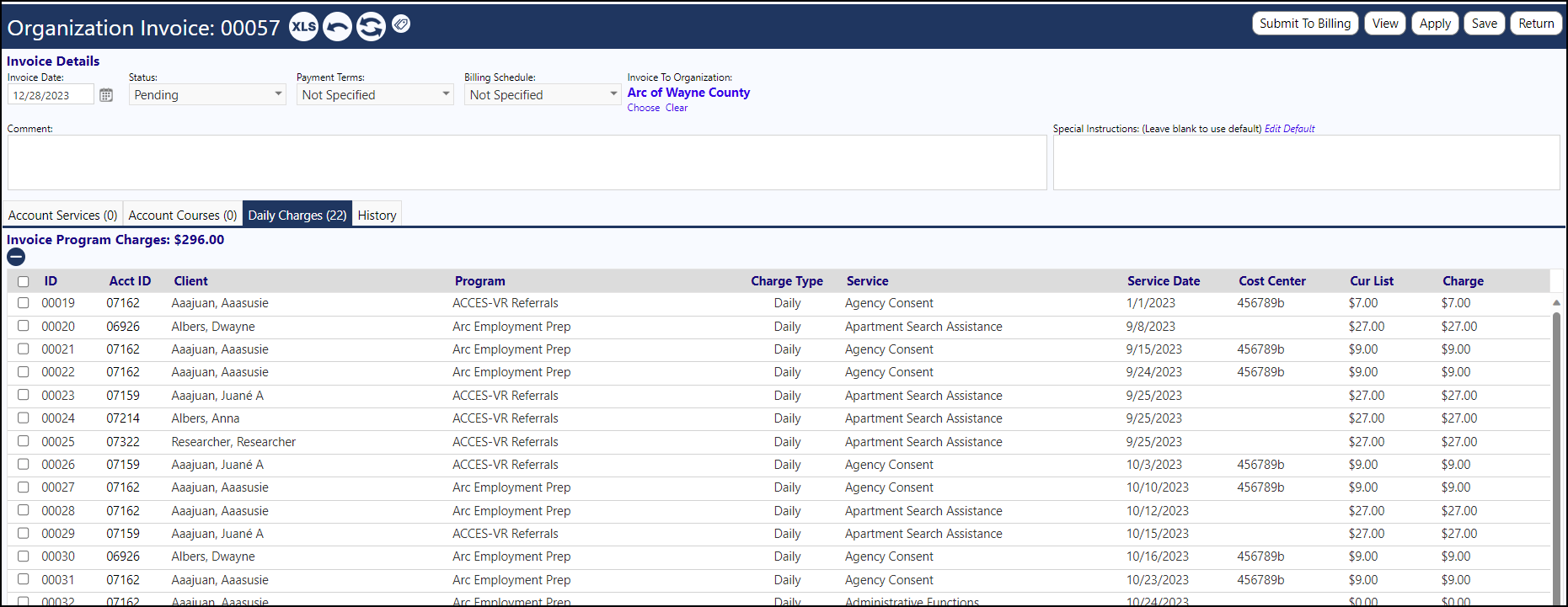This screenshot has width=1568, height=607.
Task: Open Arc of Wayne County organization link
Action: click(x=688, y=93)
